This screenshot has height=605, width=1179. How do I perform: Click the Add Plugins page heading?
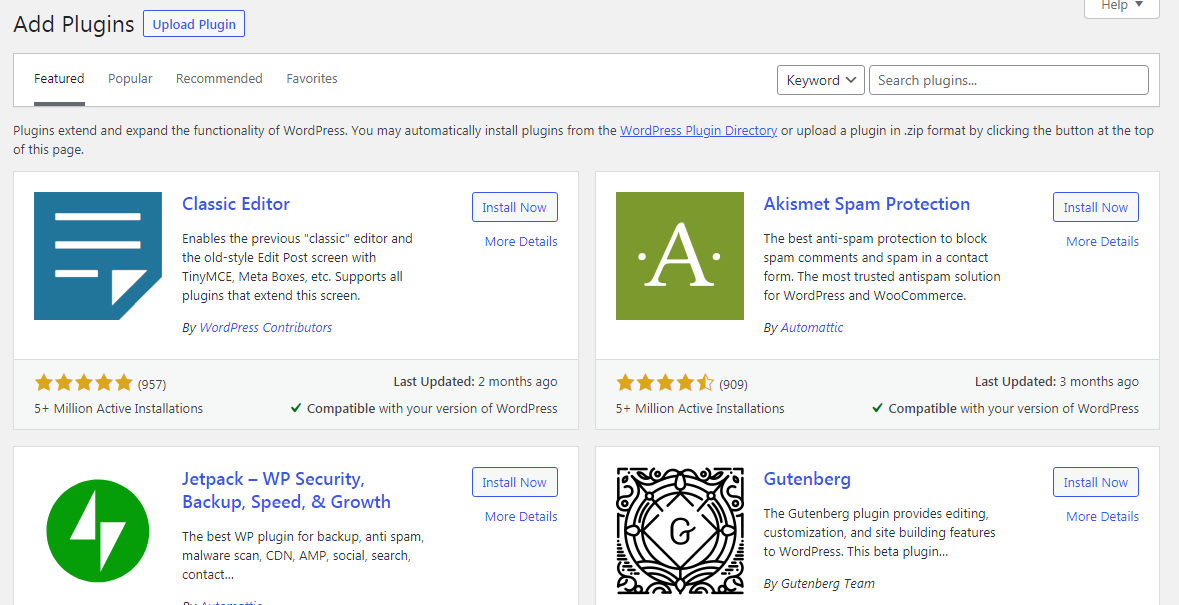pos(74,24)
